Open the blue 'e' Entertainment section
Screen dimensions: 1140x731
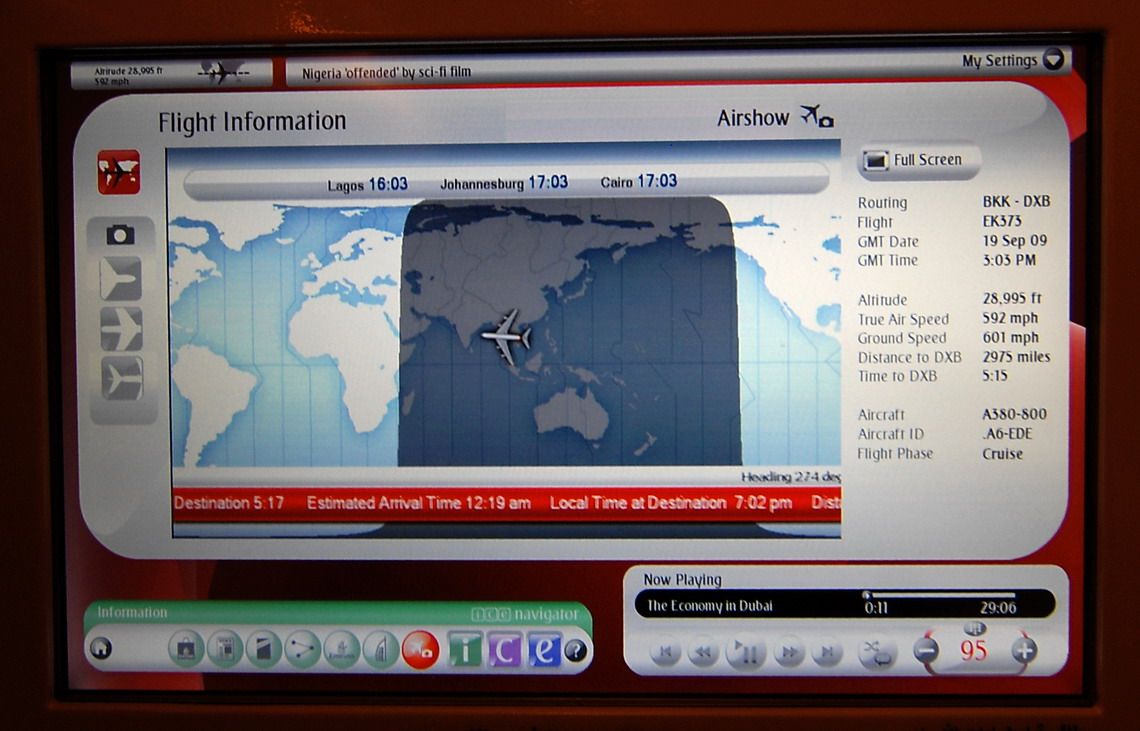pyautogui.click(x=544, y=650)
